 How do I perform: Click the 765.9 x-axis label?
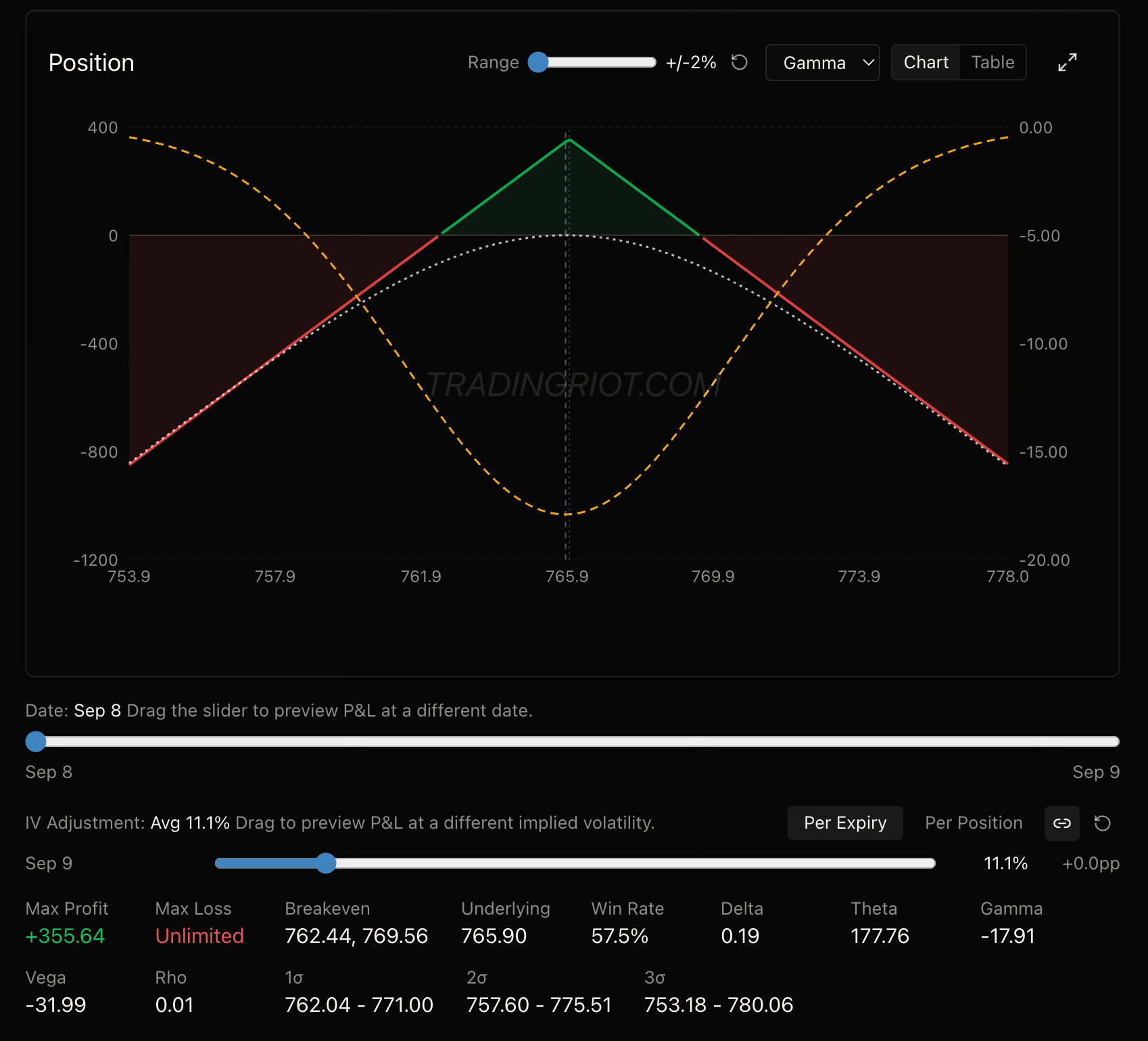coord(567,577)
